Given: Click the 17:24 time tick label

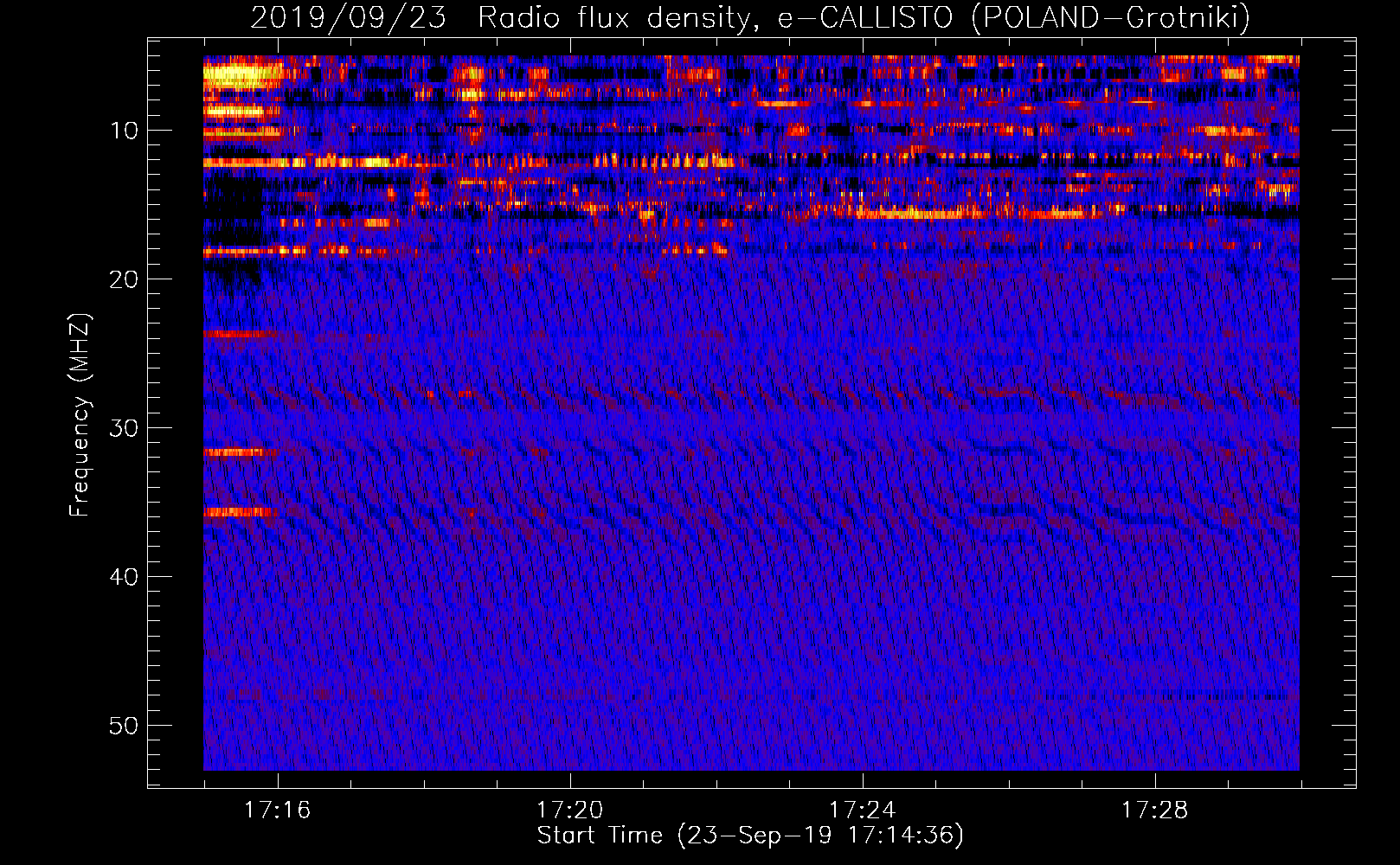Looking at the screenshot, I should (x=862, y=811).
